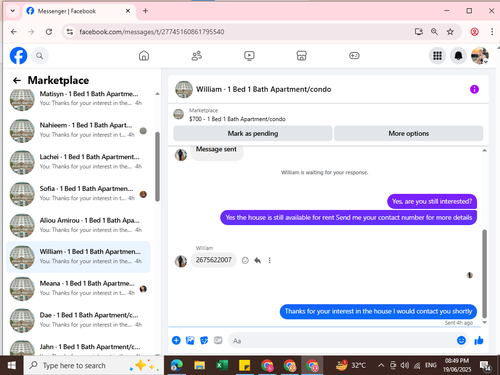Go to the Home feed icon
Image resolution: width=500 pixels, height=375 pixels.
144,56
